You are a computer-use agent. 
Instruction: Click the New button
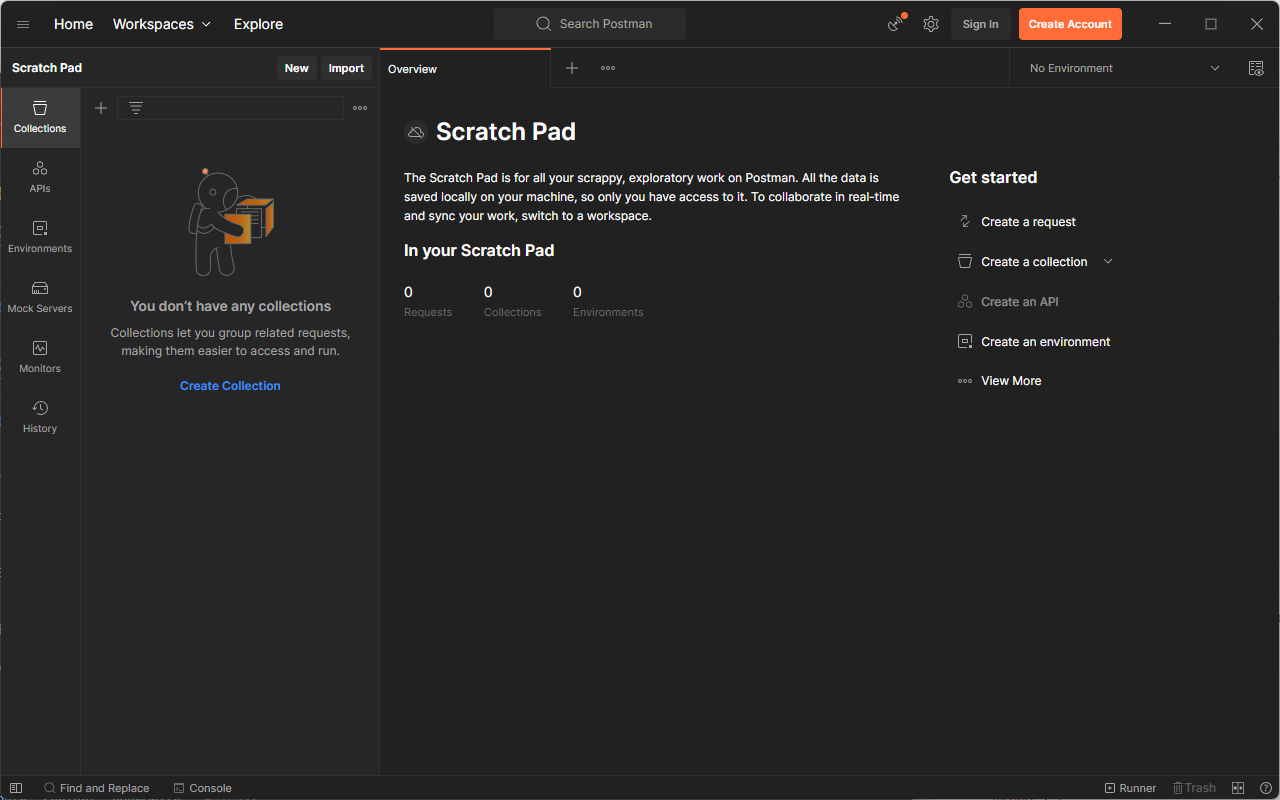[x=297, y=68]
